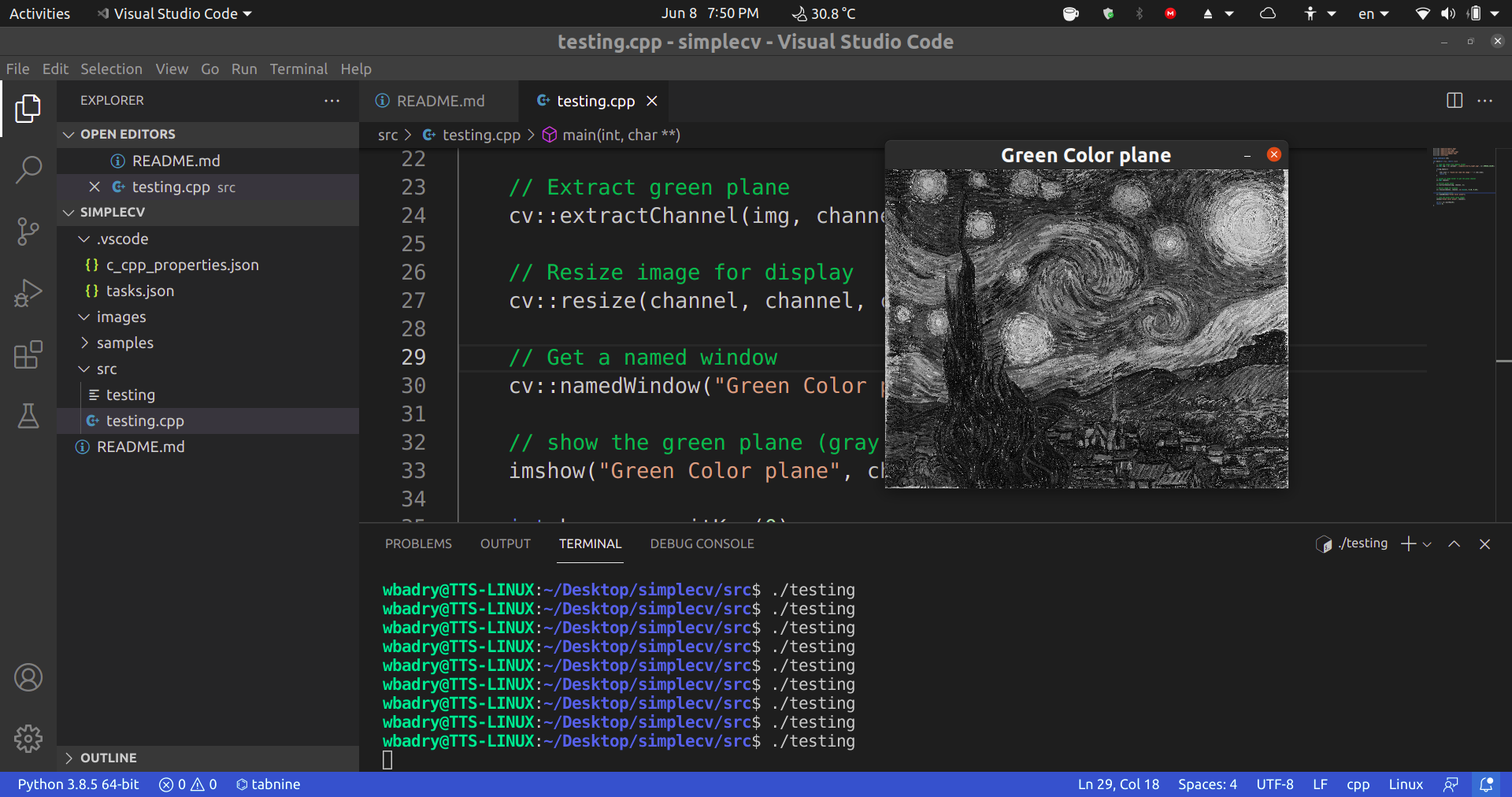Open the Search view in activity bar
This screenshot has height=797, width=1512.
coord(28,169)
